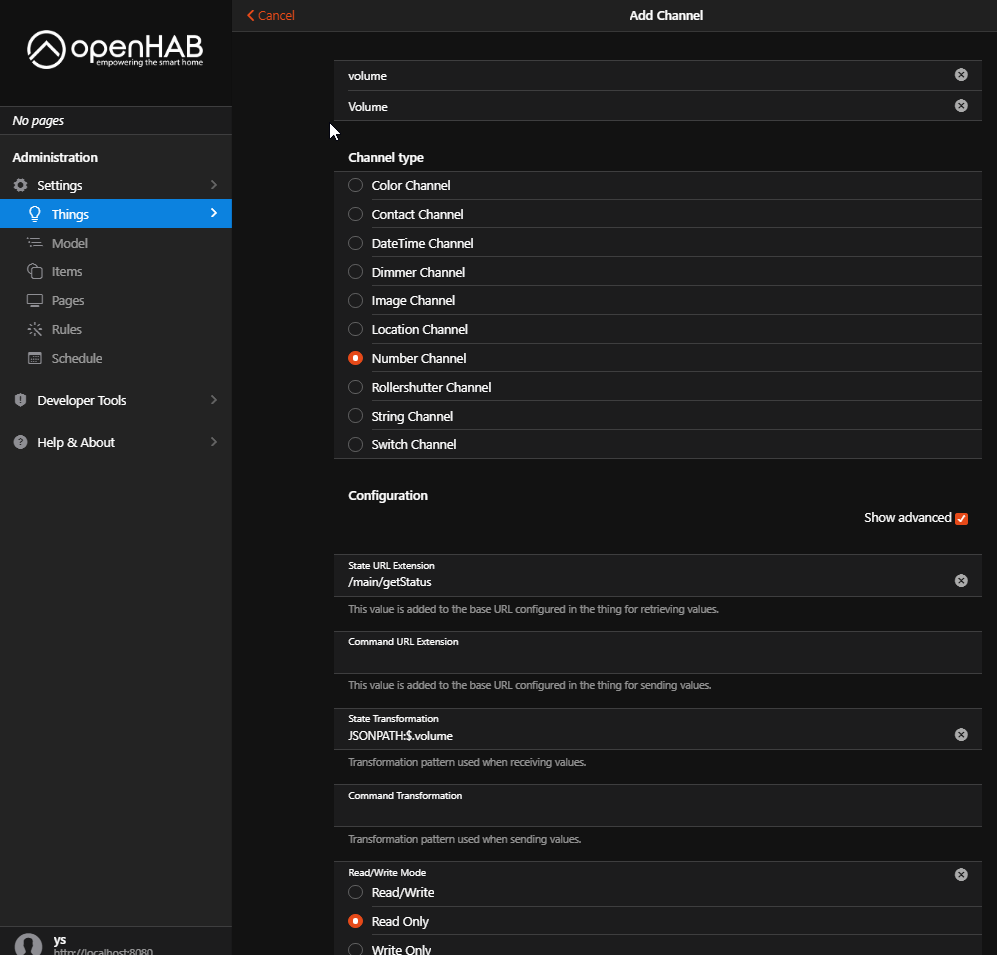997x955 pixels.
Task: Click the Settings gear icon
Action: click(x=20, y=185)
